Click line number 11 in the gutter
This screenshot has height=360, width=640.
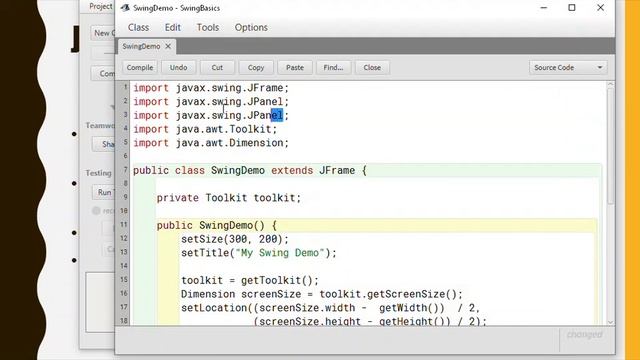(124, 224)
